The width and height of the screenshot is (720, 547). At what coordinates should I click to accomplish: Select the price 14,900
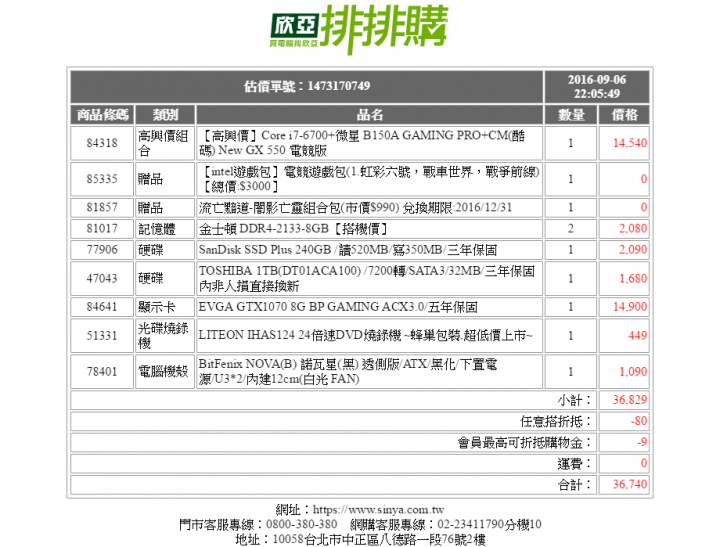pyautogui.click(x=630, y=306)
